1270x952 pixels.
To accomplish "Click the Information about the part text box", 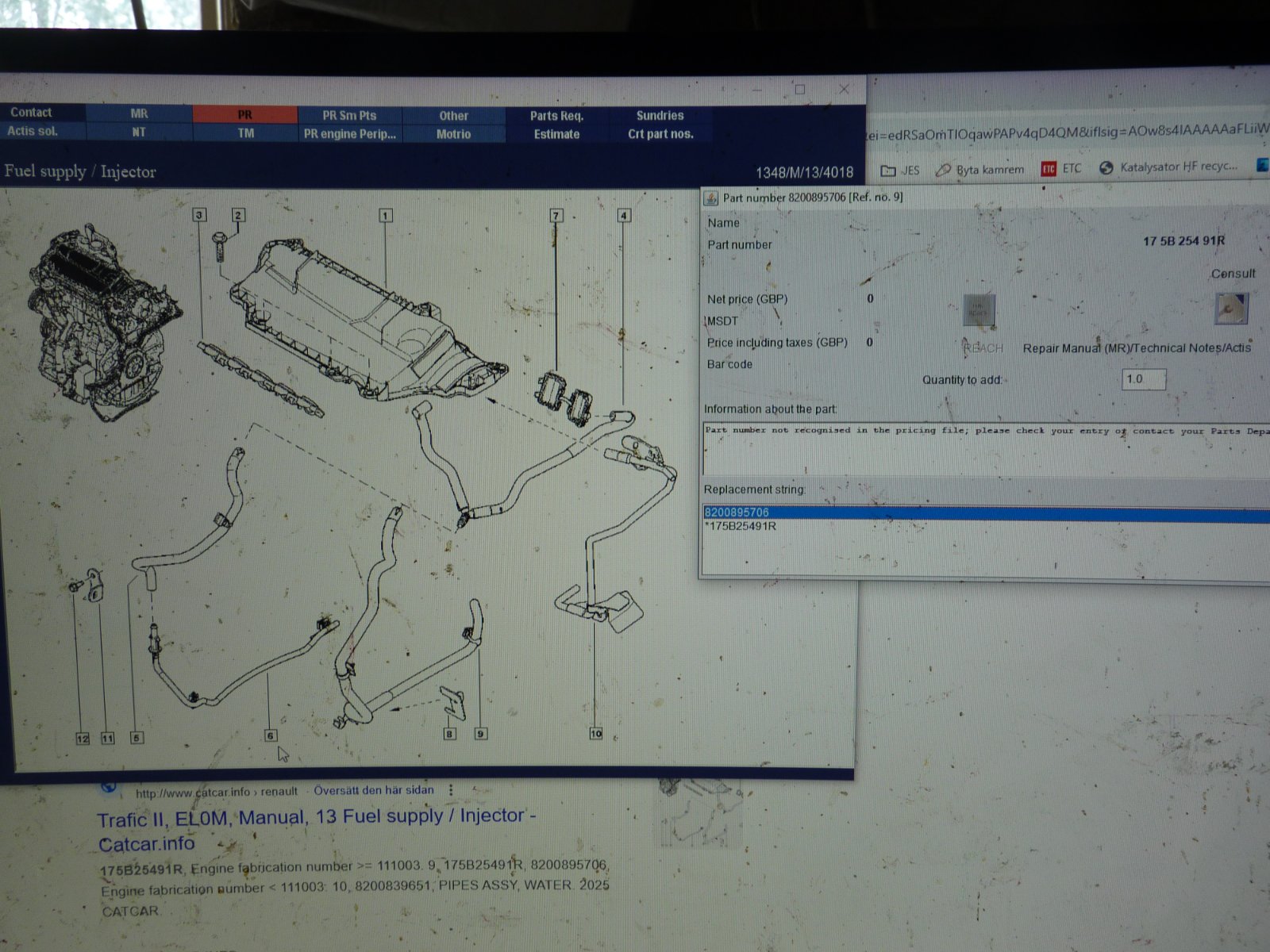I will [x=986, y=448].
